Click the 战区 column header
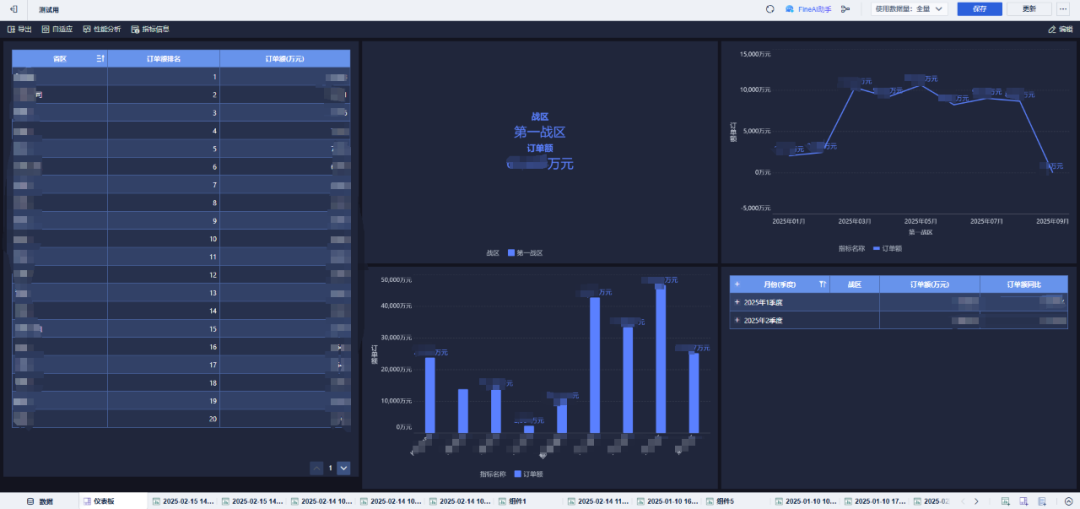The image size is (1080, 509). click(x=854, y=284)
